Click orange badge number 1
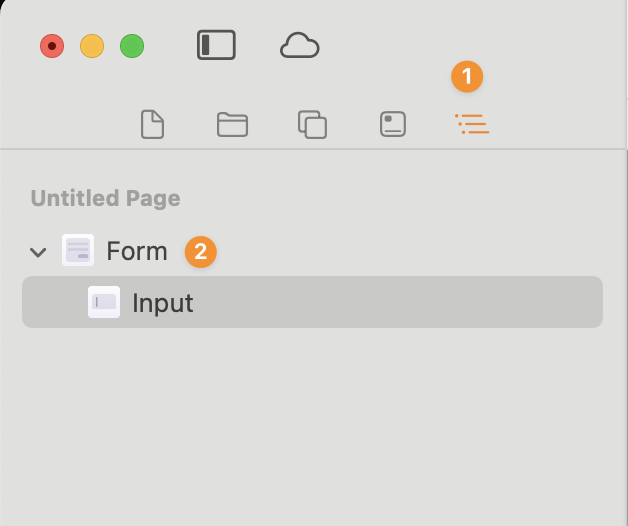628x526 pixels. coord(466,76)
